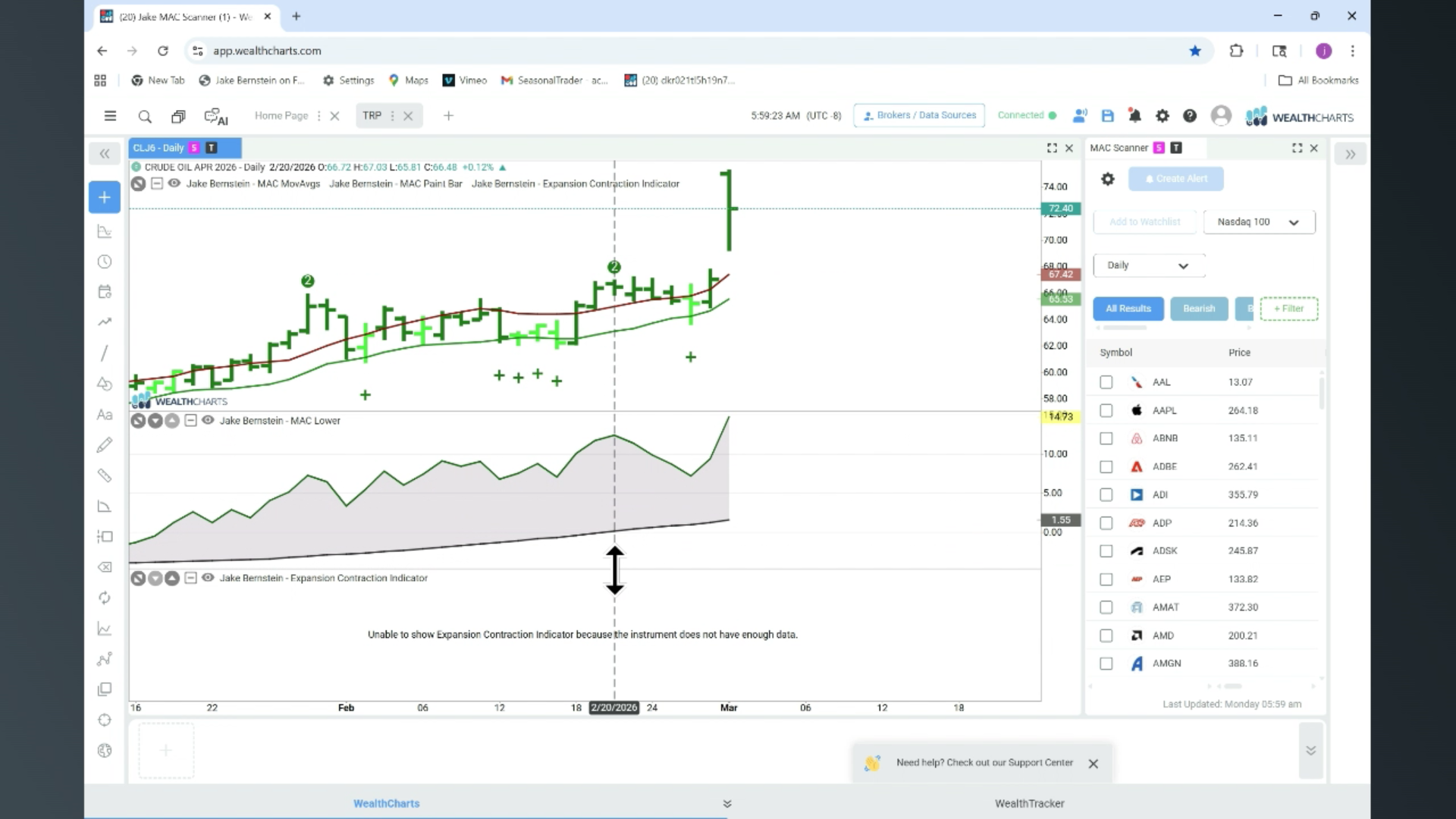Select the pencil drawing tool

[x=105, y=445]
